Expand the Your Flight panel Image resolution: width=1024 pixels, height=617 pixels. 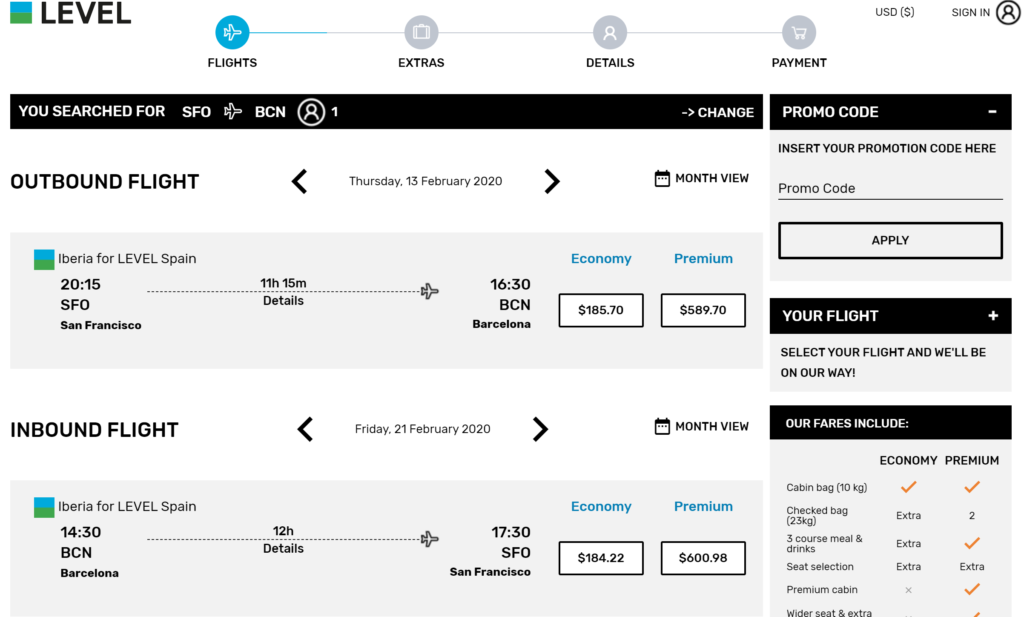pyautogui.click(x=993, y=315)
